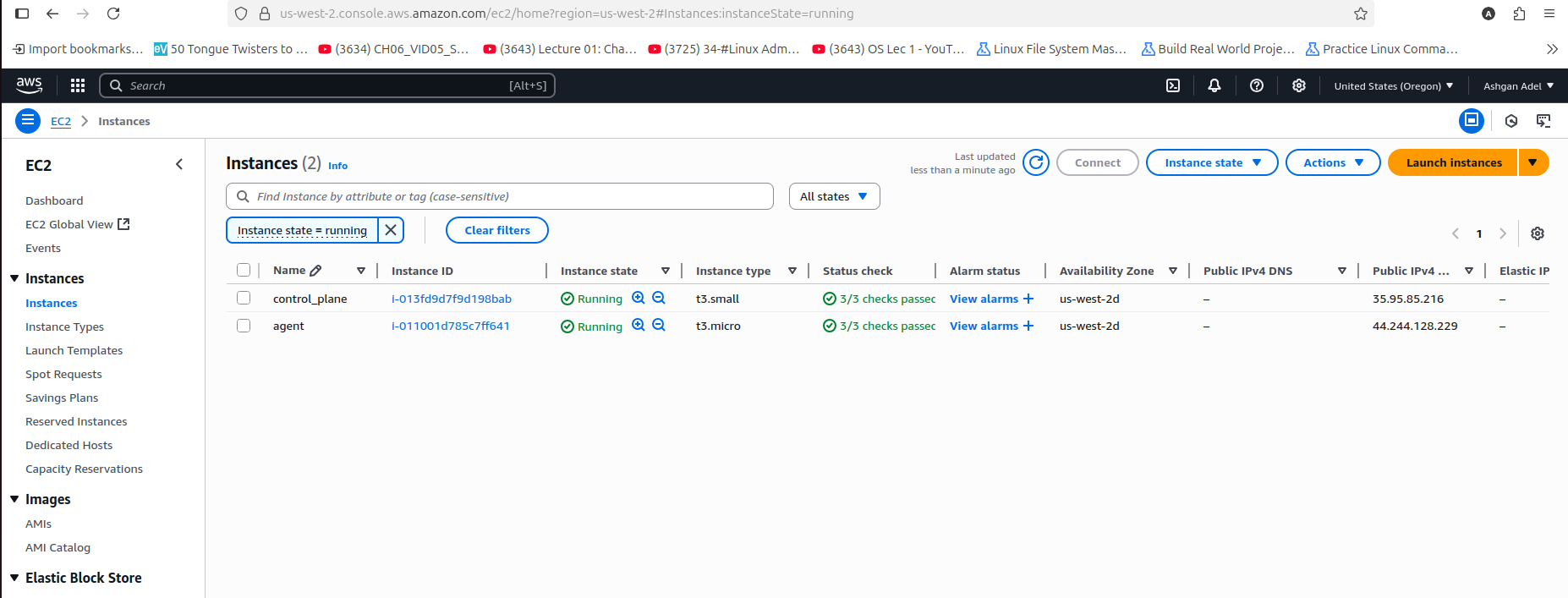This screenshot has width=1568, height=598.
Task: Sort by Availability Zone column arrow
Action: (x=1173, y=271)
